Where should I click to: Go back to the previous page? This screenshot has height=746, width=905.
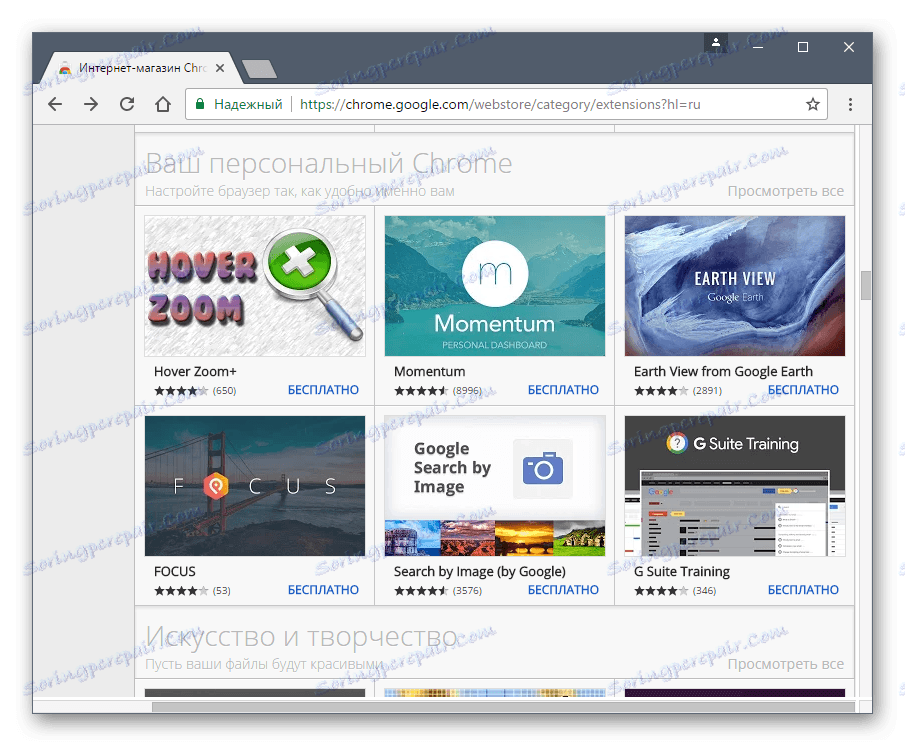pos(55,104)
